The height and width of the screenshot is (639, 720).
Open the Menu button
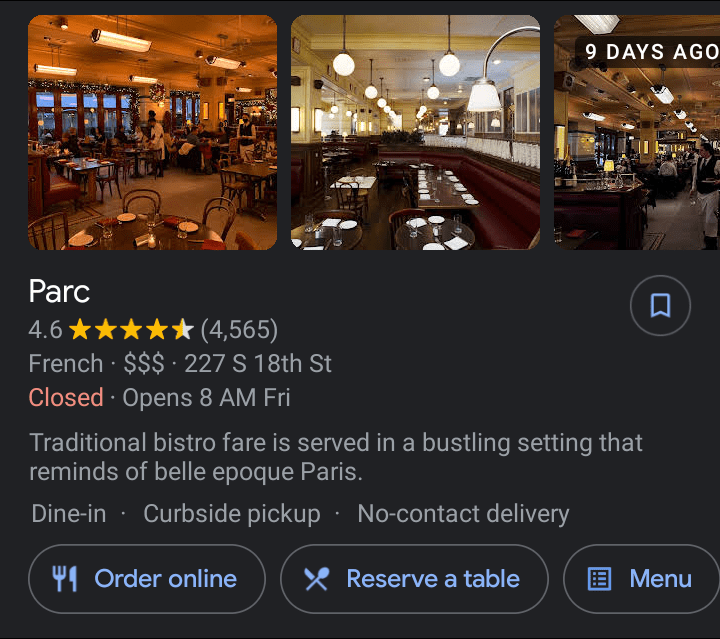[641, 579]
